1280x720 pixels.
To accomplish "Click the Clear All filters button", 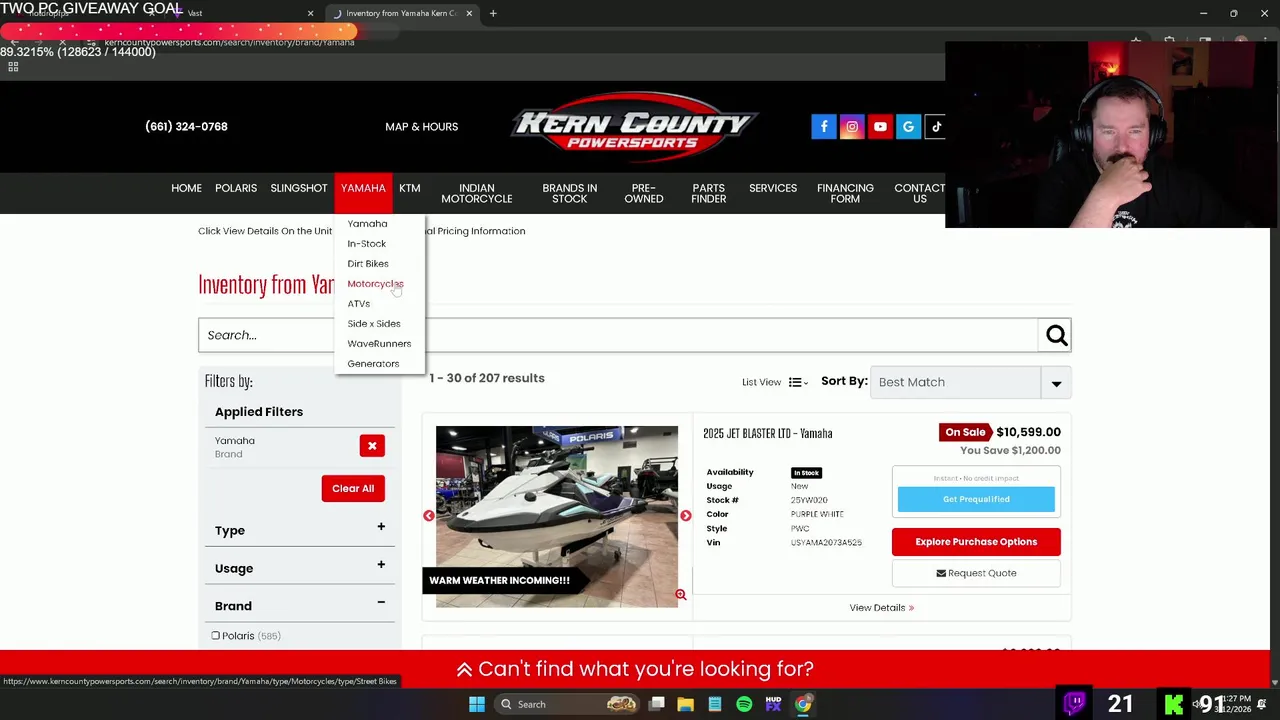I will (x=353, y=488).
